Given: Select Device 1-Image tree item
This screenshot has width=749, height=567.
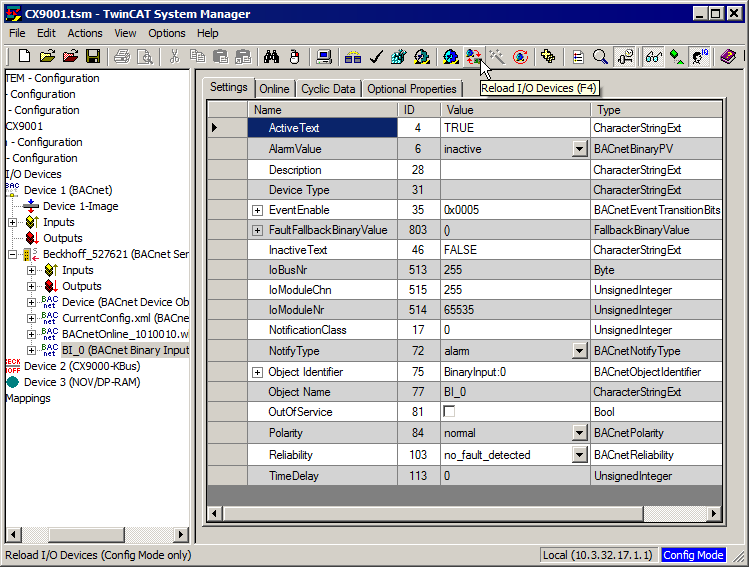Looking at the screenshot, I should [x=80, y=206].
